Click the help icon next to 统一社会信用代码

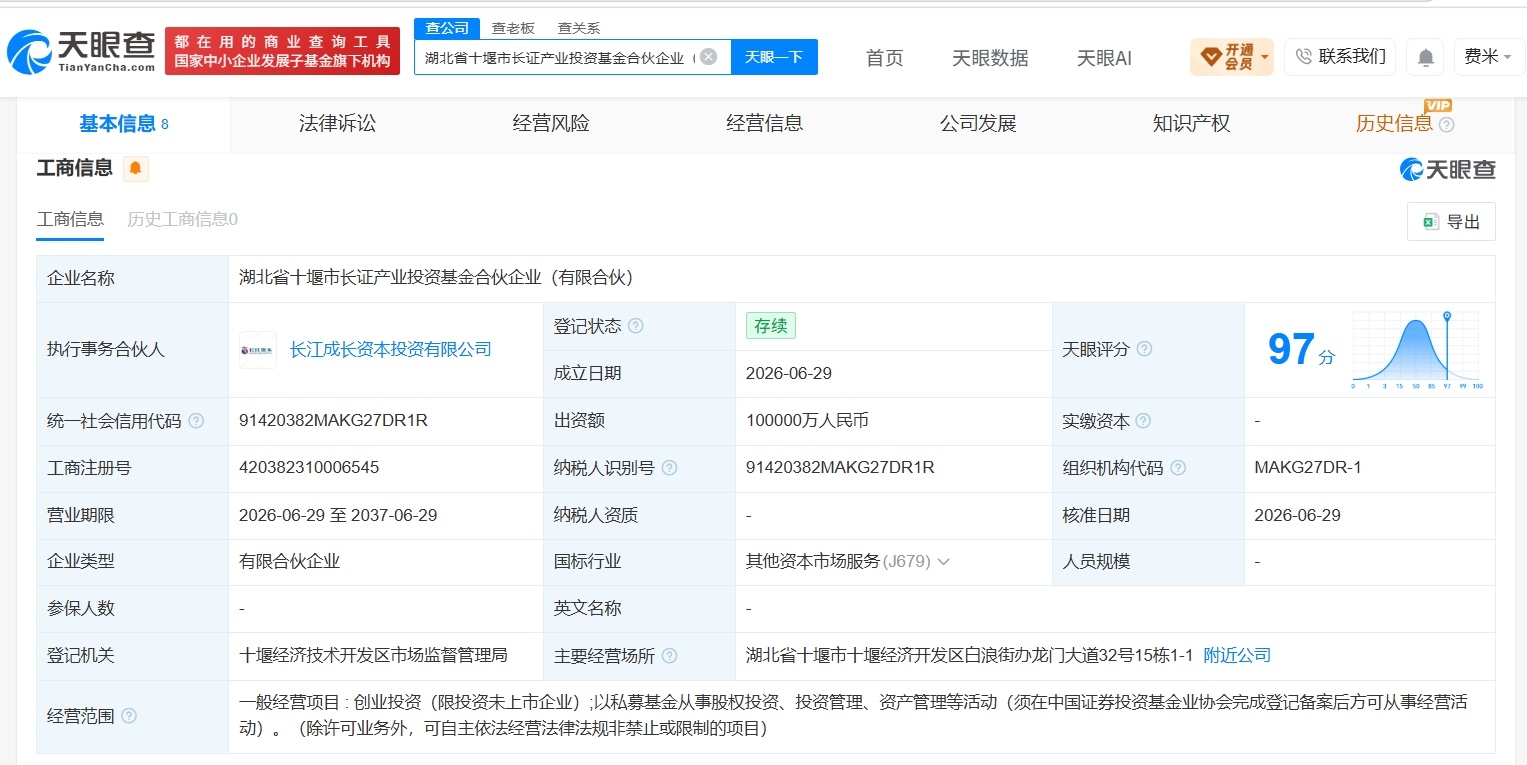(x=196, y=421)
